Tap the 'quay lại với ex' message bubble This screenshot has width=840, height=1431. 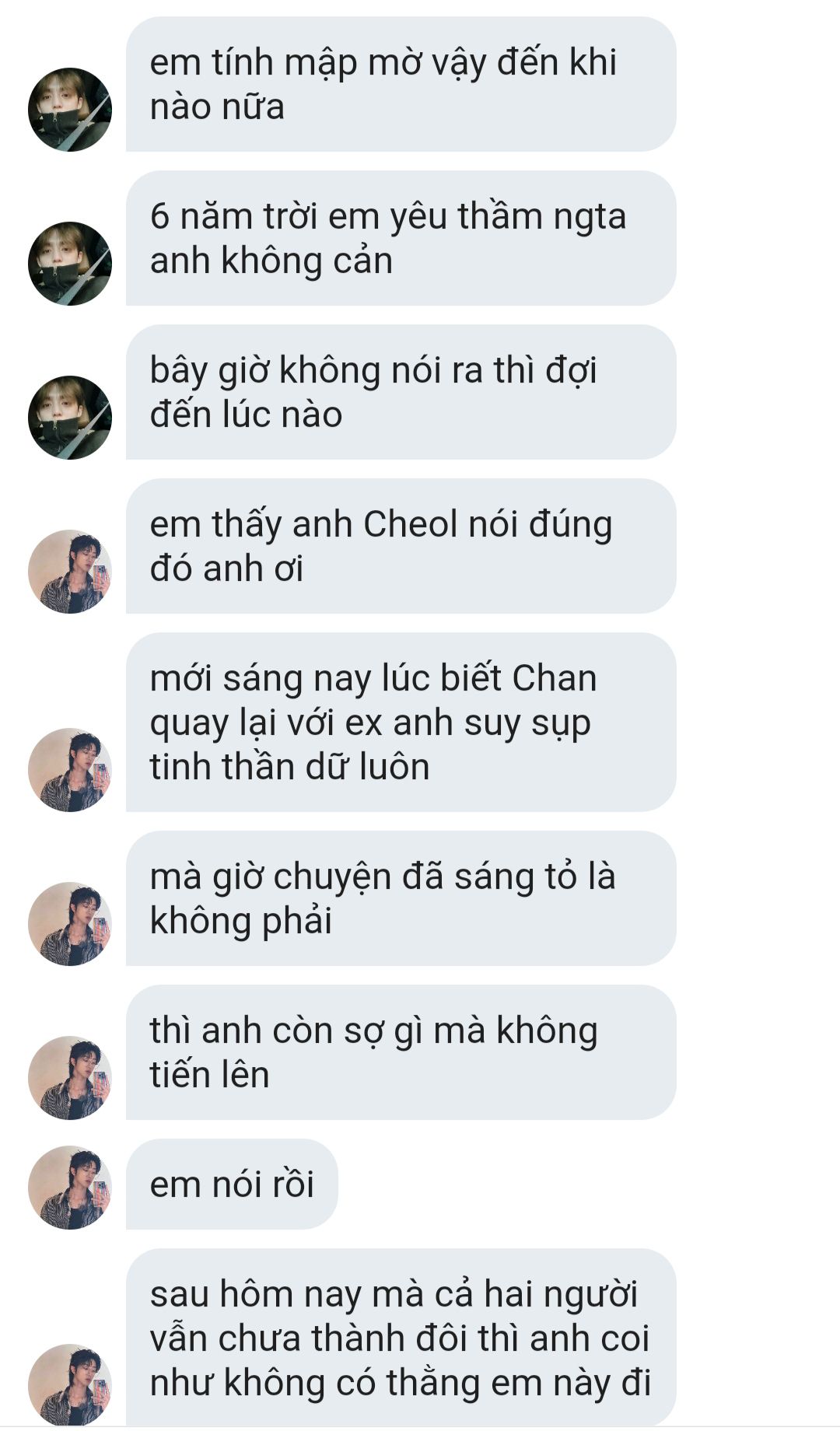(401, 722)
